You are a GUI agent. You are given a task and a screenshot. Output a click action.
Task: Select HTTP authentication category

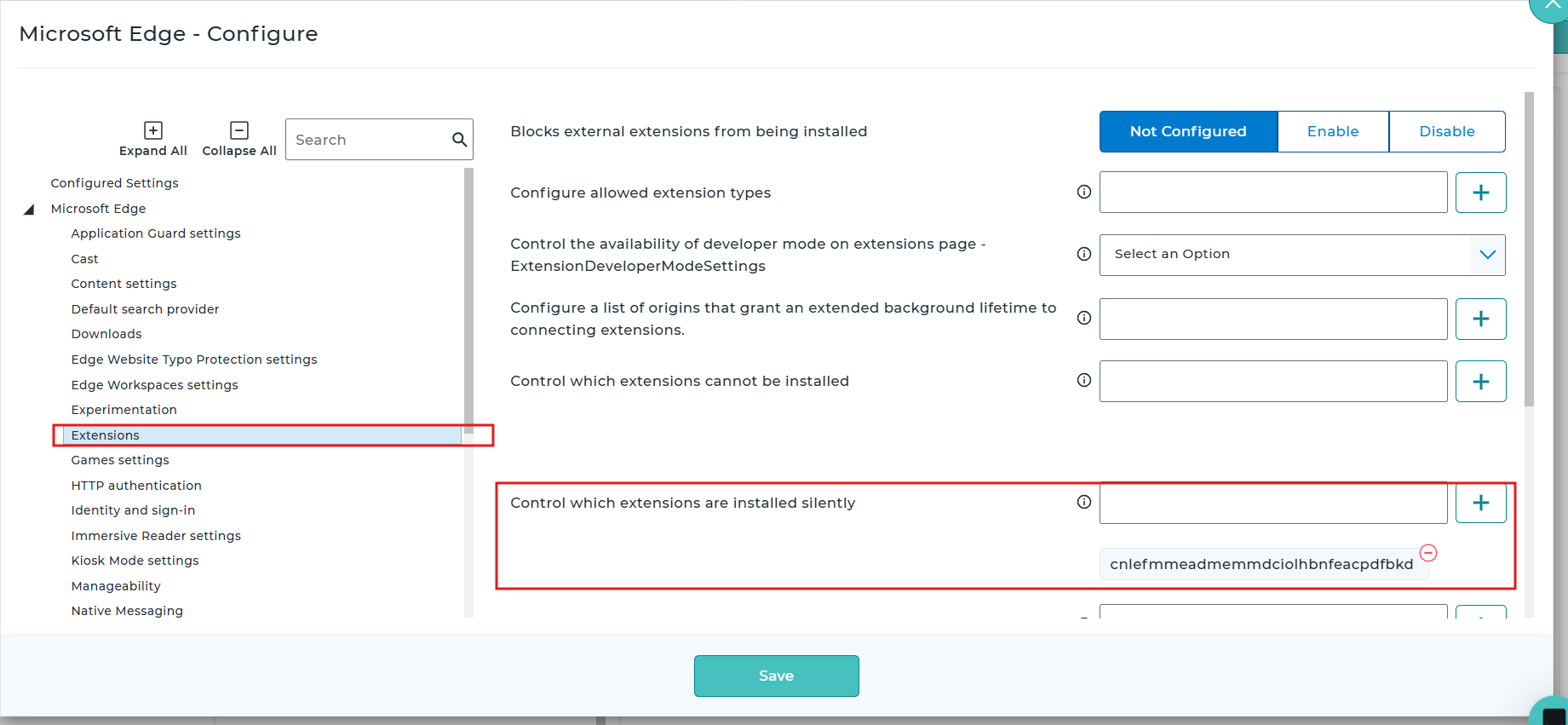136,486
